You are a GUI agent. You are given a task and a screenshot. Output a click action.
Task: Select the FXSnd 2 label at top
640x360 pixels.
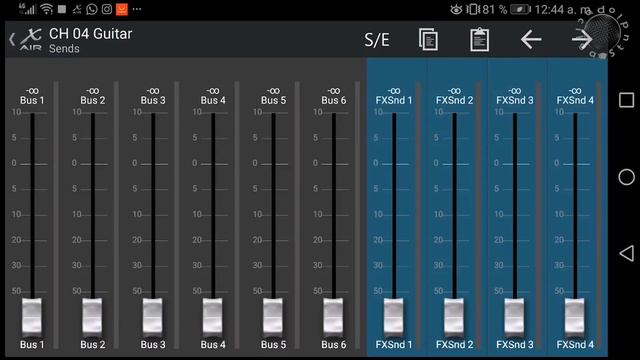[x=454, y=100]
